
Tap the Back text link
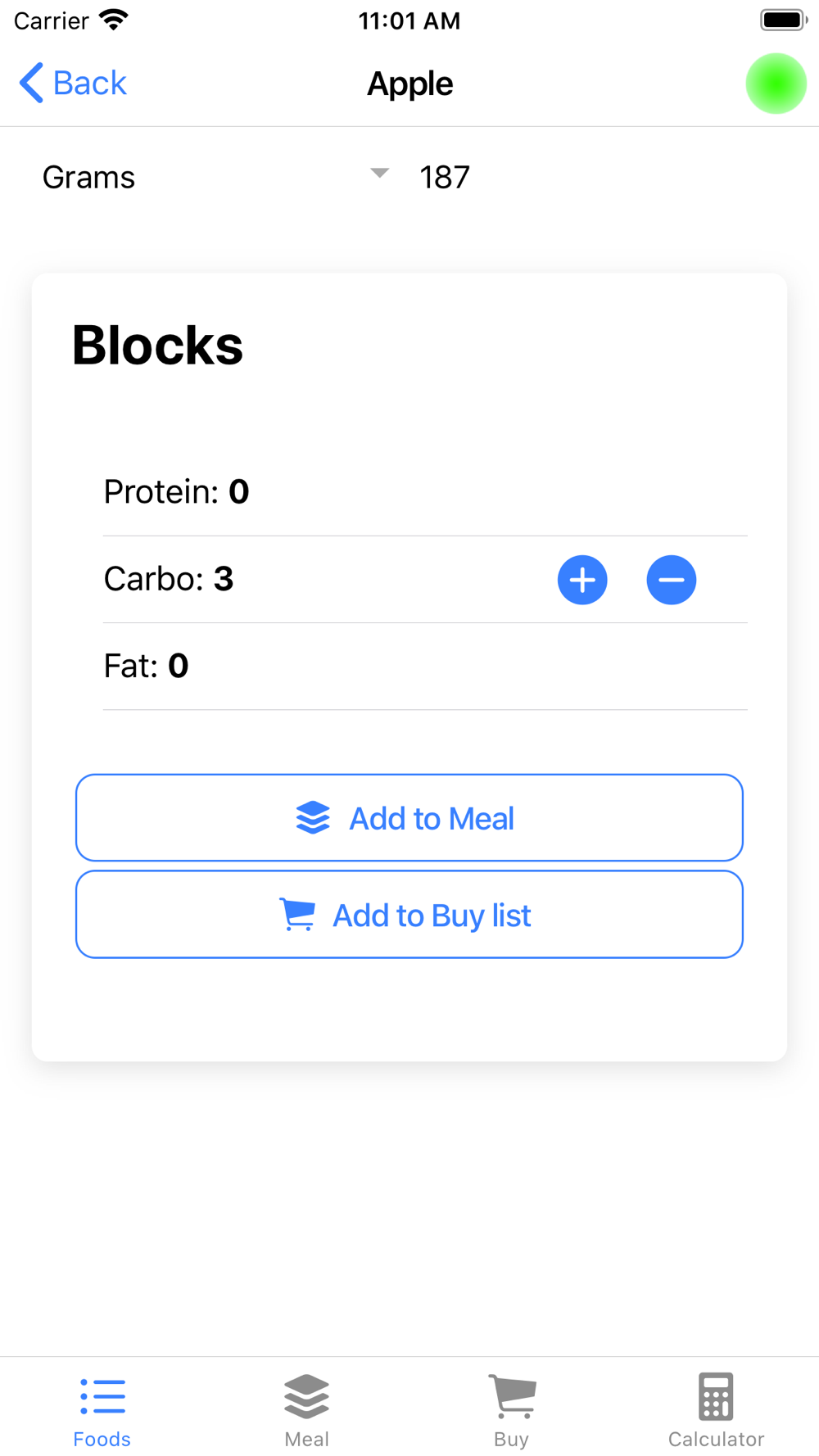tap(89, 83)
